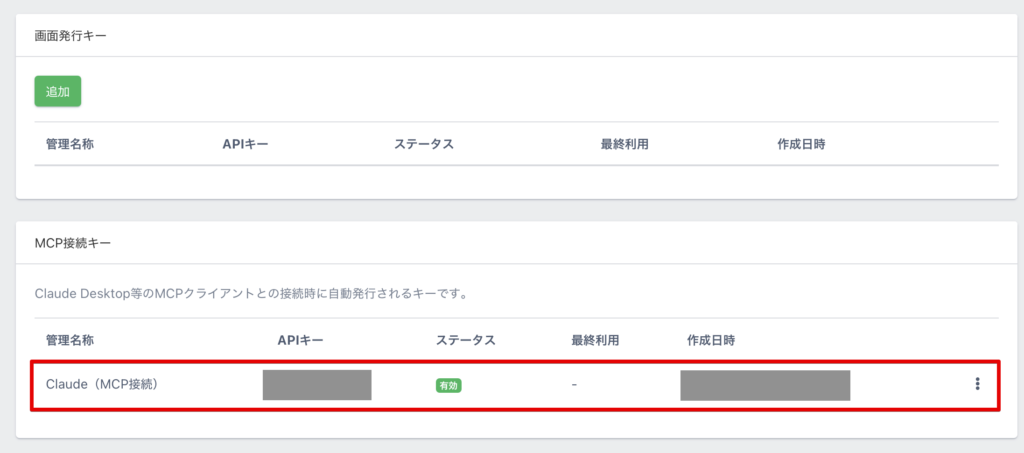Screen dimensions: 1024x453
Task: Click the masked API key in Claude row
Action: (x=317, y=385)
